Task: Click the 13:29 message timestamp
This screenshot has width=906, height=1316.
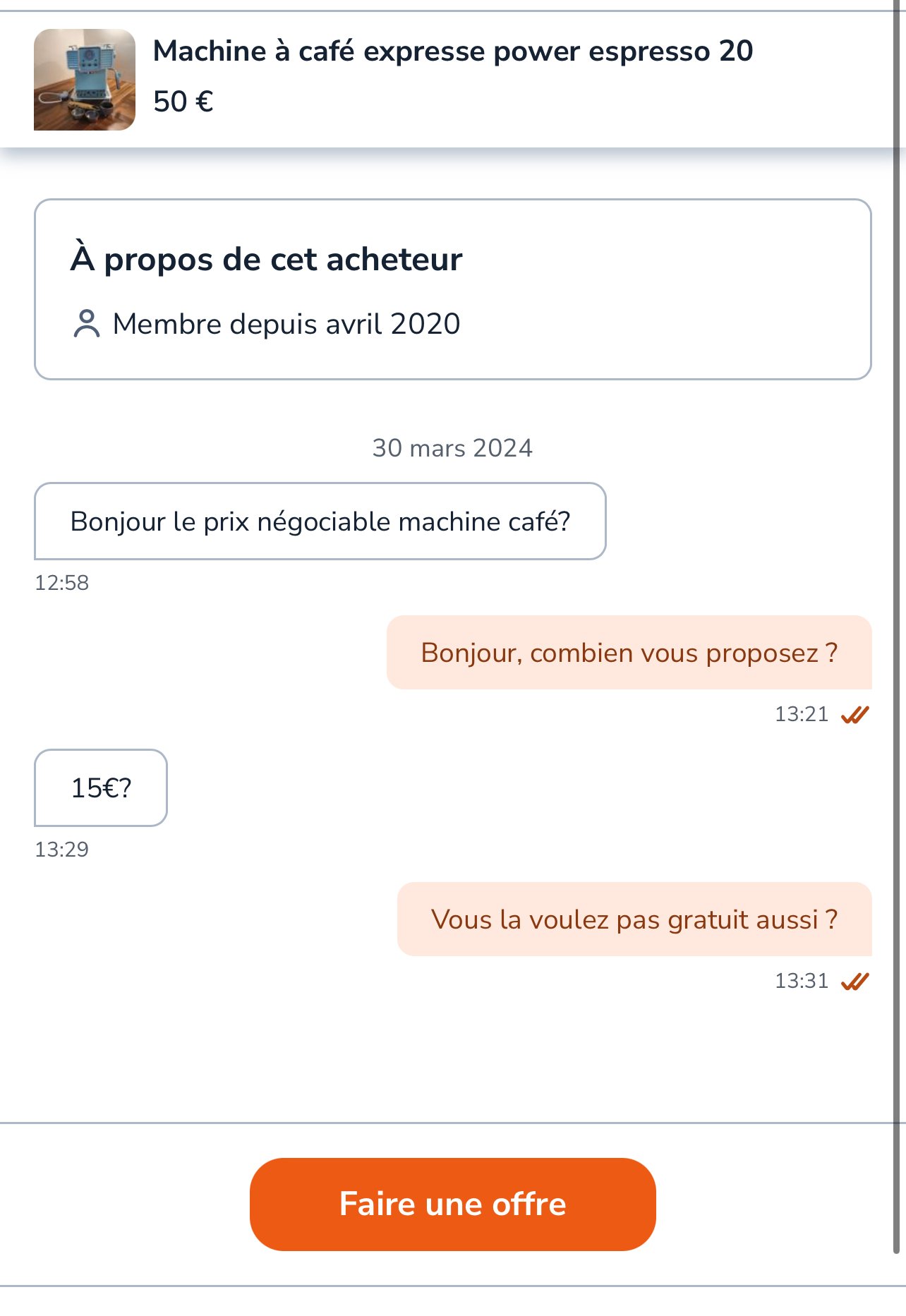Action: 62,850
